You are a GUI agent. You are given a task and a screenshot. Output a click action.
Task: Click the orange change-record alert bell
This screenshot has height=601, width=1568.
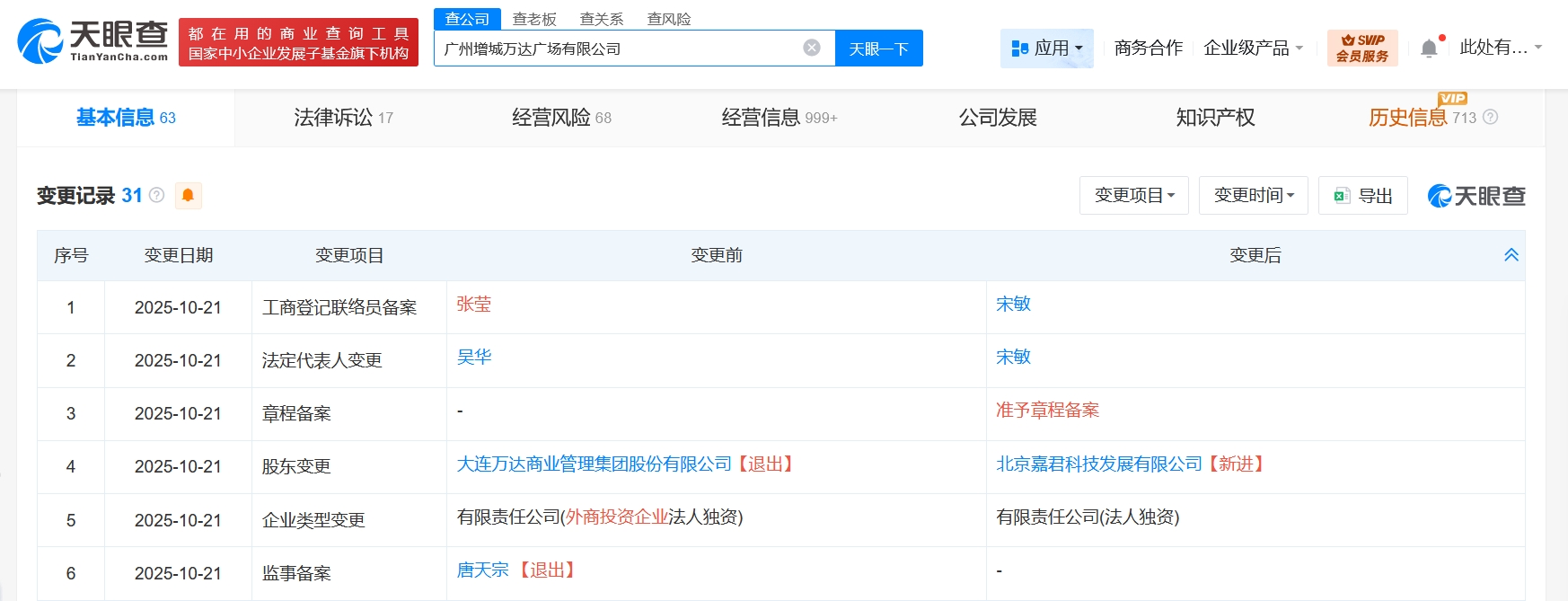pyautogui.click(x=188, y=195)
